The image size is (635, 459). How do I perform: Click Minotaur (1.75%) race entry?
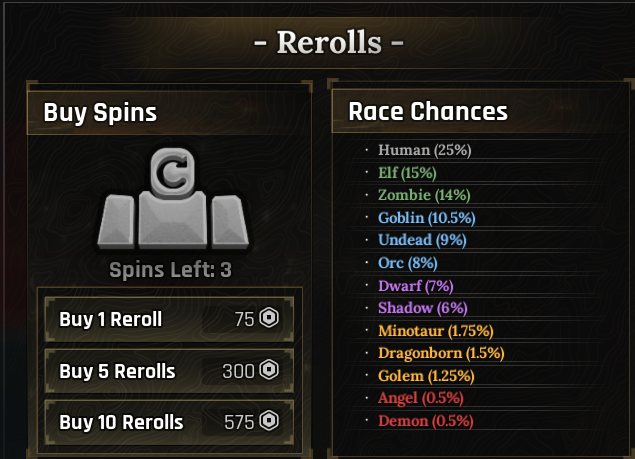(436, 330)
